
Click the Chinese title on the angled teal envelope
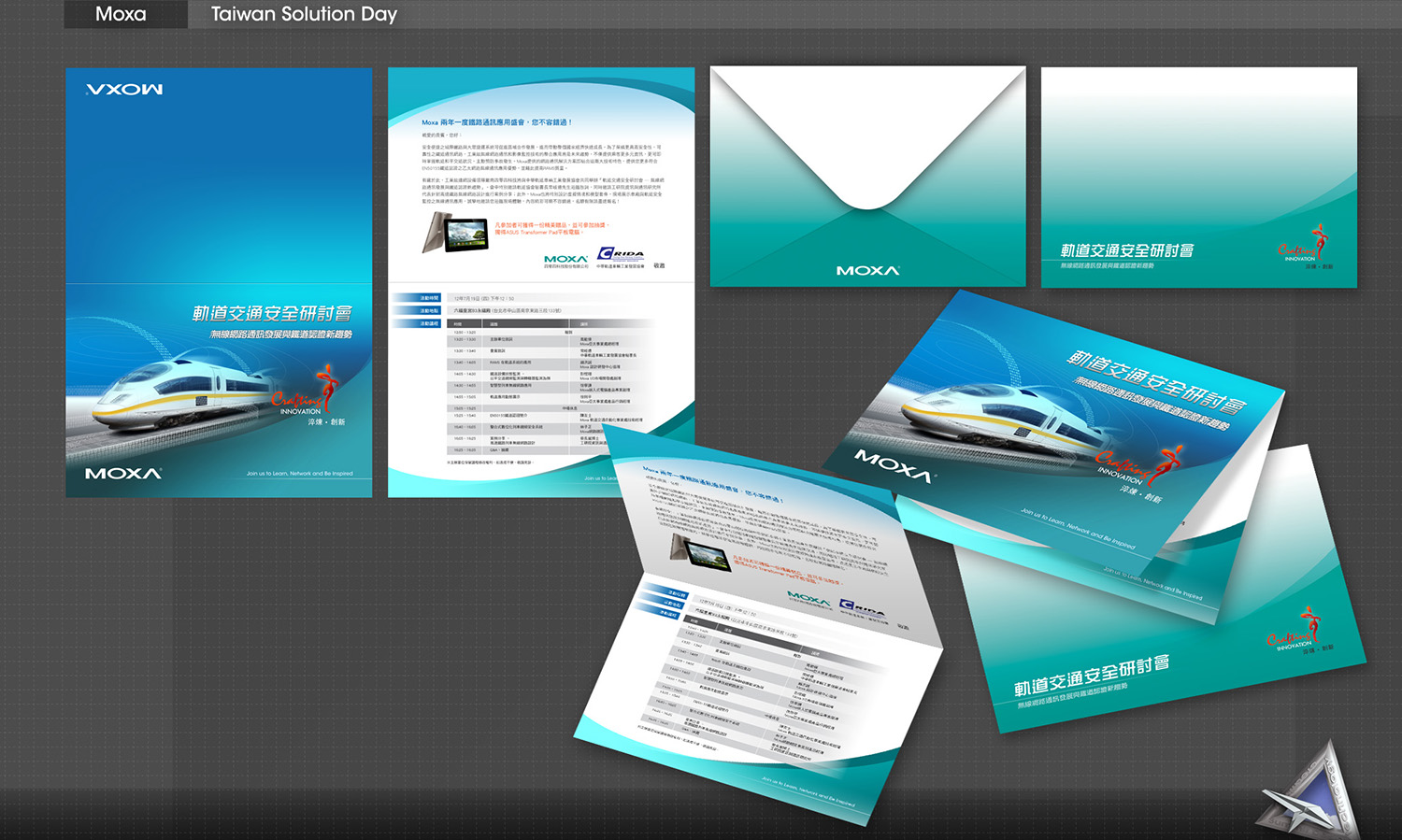point(1091,676)
